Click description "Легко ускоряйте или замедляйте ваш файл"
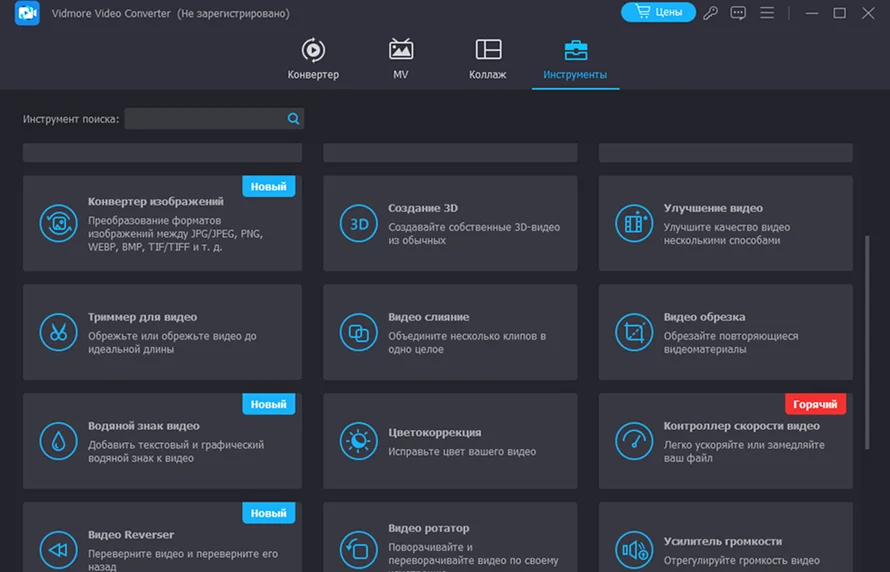890x572 pixels. click(x=744, y=452)
